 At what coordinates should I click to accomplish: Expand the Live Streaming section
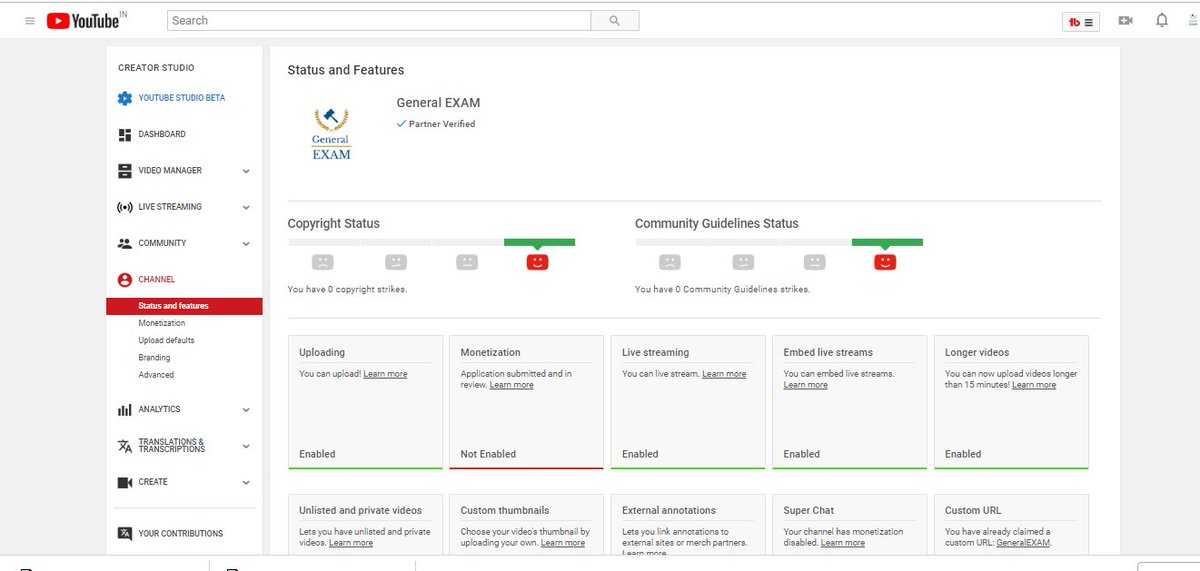(246, 207)
